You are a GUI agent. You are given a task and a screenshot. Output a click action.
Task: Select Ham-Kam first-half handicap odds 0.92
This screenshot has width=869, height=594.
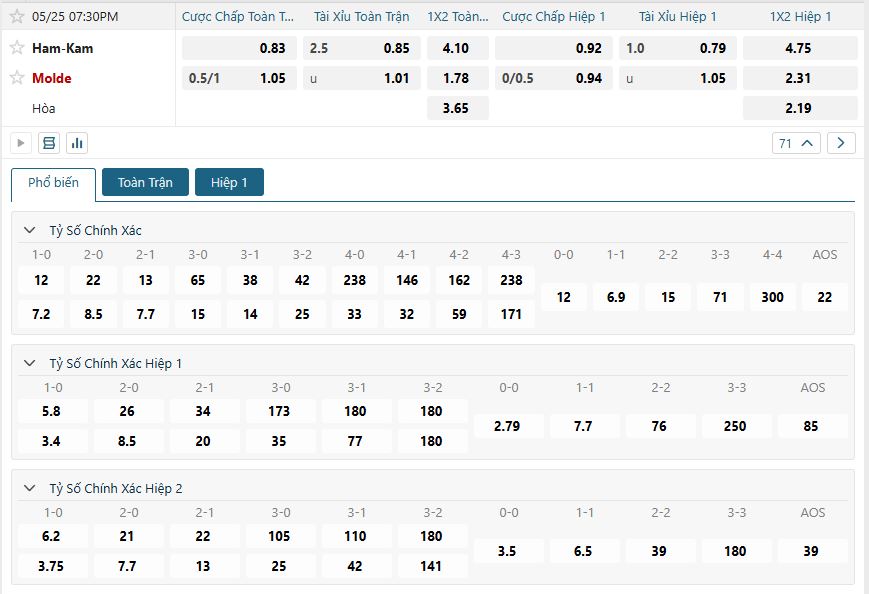coord(554,48)
